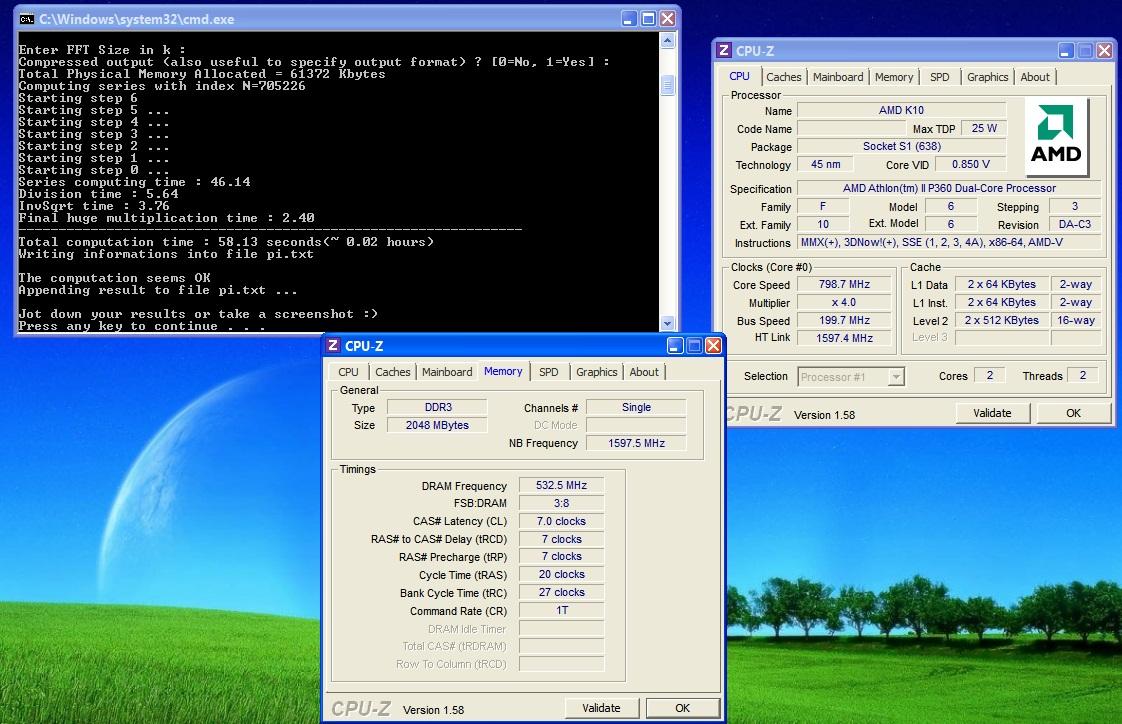Click the DA-C3 revision value
The image size is (1122, 724).
(1075, 224)
